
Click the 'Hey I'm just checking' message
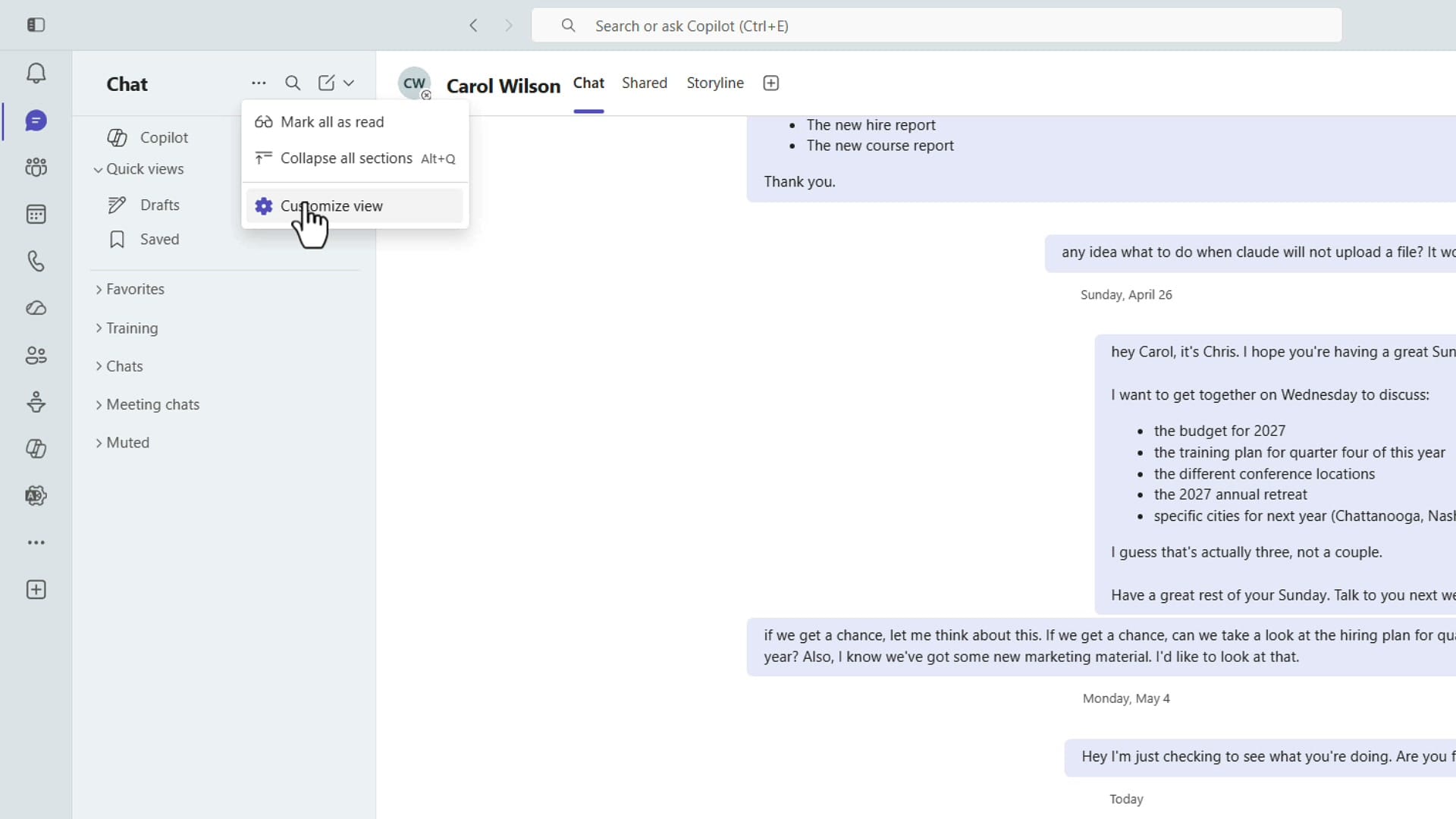point(1260,757)
